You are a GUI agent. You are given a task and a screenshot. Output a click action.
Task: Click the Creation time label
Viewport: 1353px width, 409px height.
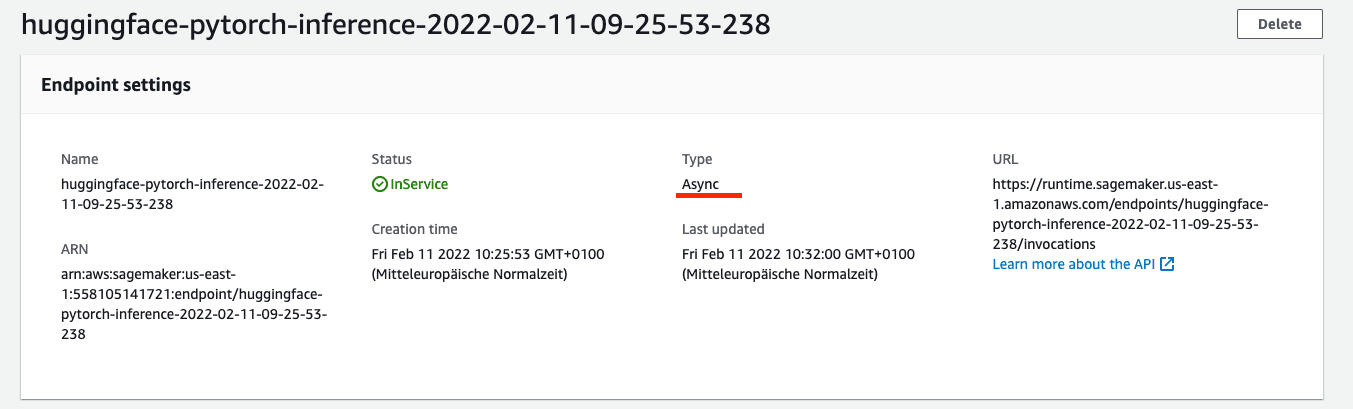(x=414, y=229)
